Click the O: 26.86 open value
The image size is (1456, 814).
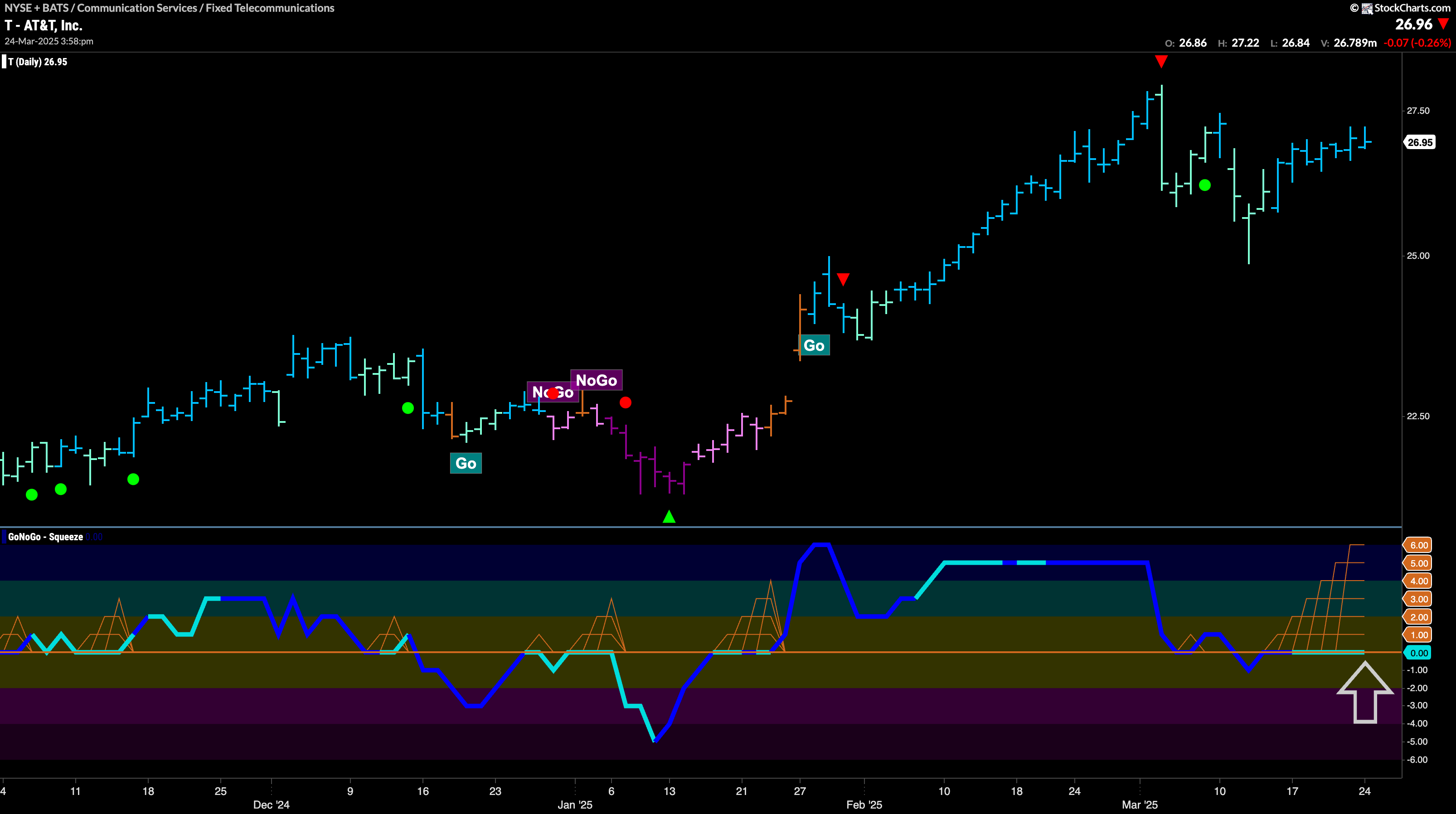point(1185,43)
